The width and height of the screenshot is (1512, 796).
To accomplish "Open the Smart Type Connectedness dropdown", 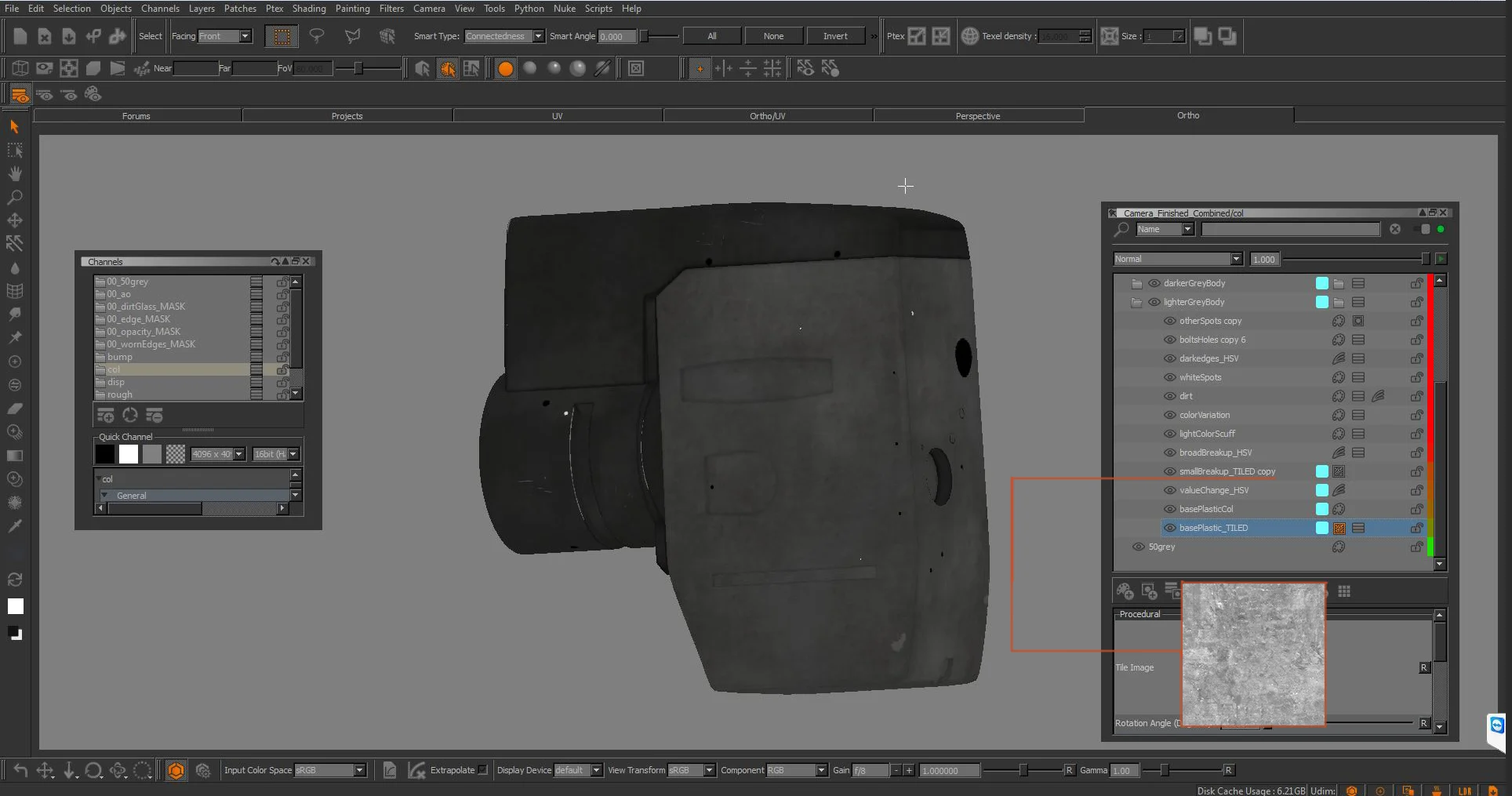I will (504, 36).
